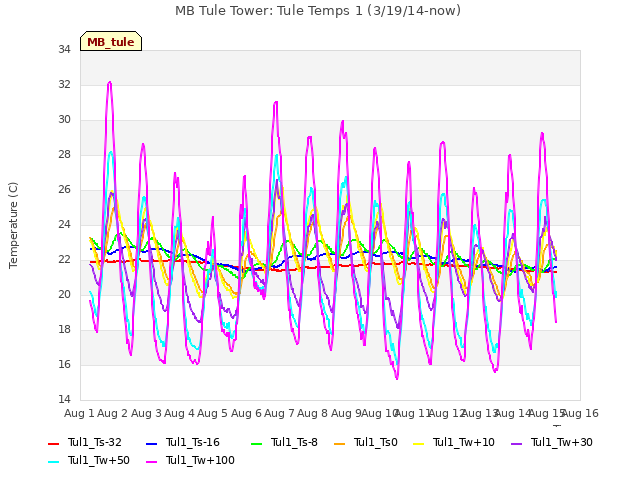Click the 22 y-axis tick label
Image resolution: width=640 pixels, height=480 pixels.
[x=64, y=260]
